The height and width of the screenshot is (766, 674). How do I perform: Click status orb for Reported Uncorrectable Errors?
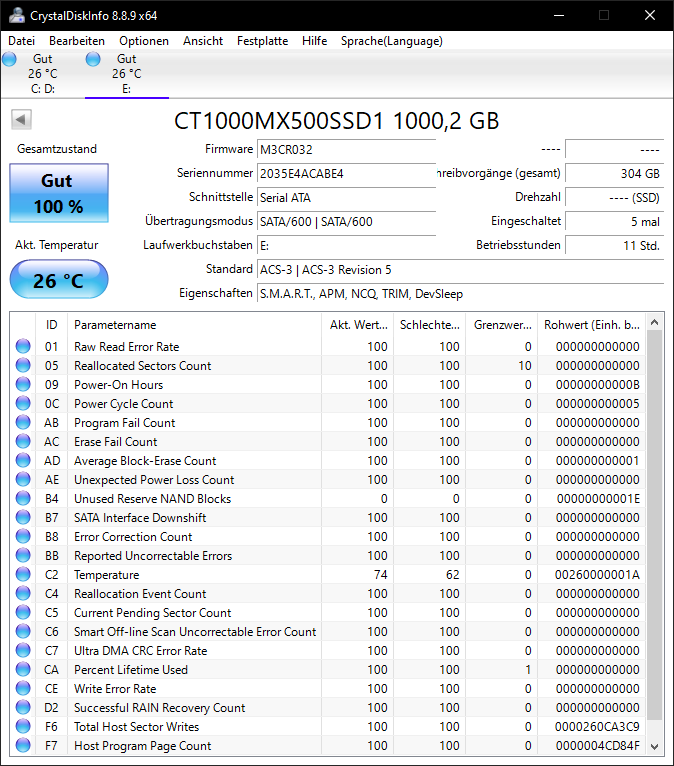[23, 555]
